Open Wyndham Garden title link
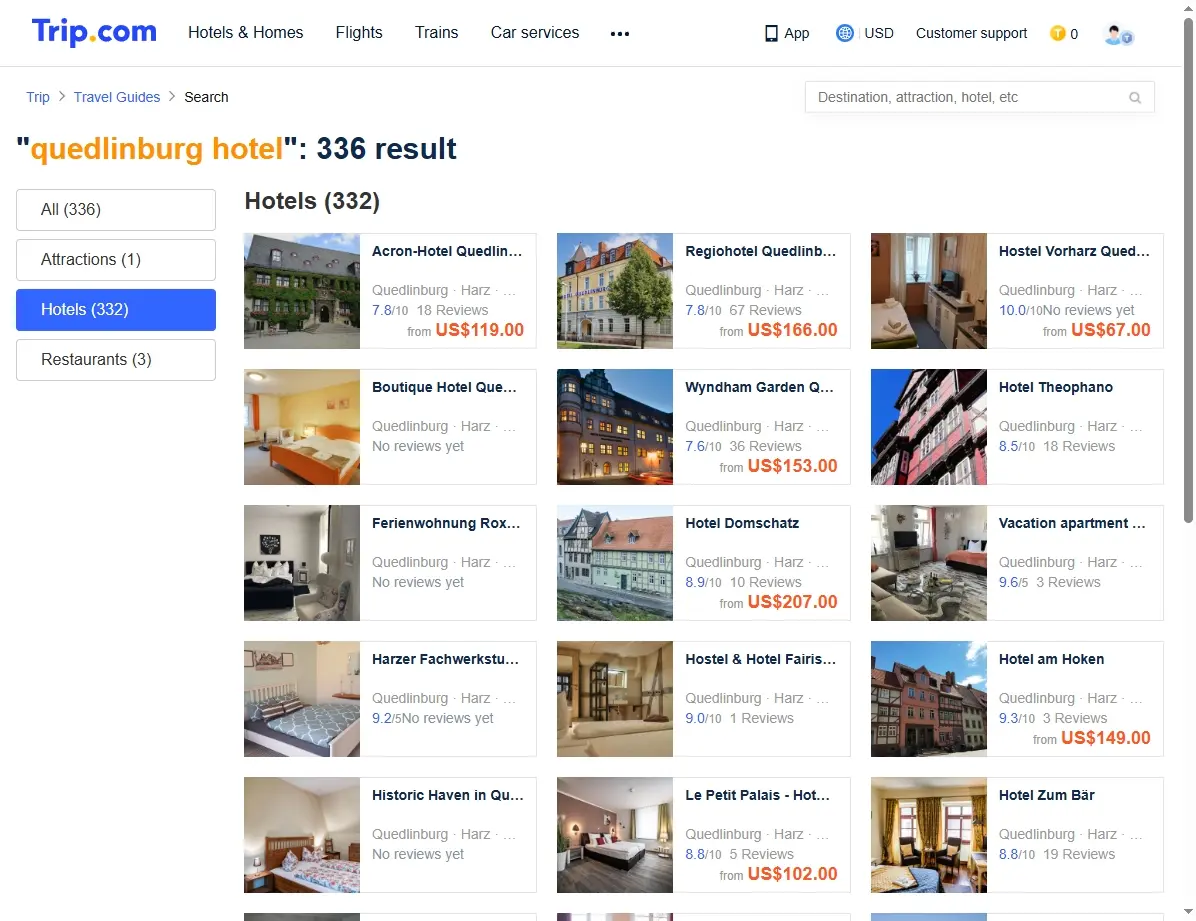Viewport: 1196px width, 921px height. (x=760, y=387)
